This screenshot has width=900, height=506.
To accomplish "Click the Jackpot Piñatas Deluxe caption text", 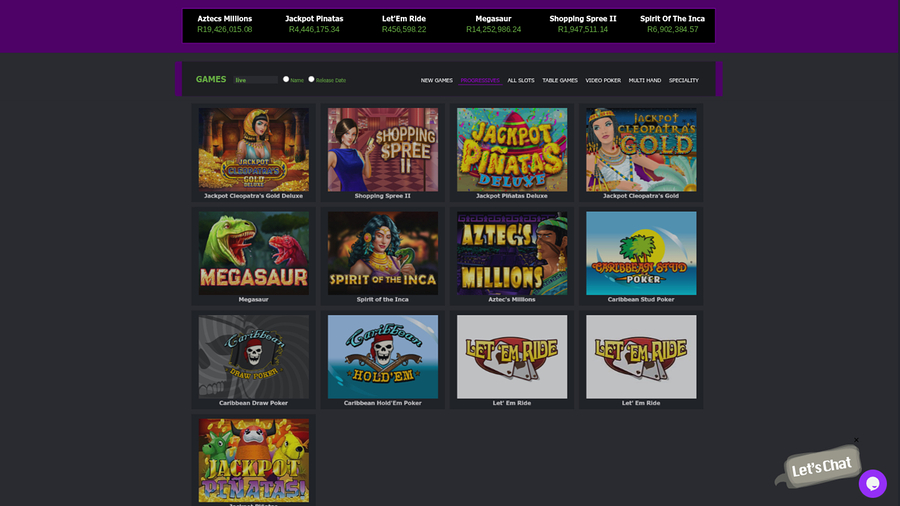I will (x=512, y=196).
